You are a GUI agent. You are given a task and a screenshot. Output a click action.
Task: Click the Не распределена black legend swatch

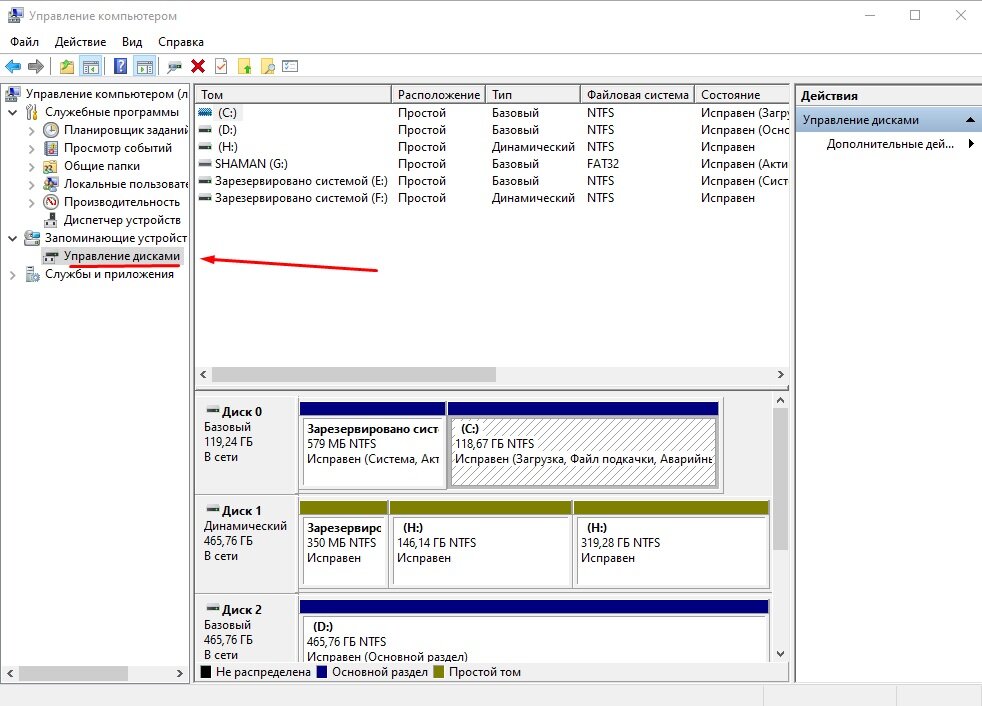205,672
